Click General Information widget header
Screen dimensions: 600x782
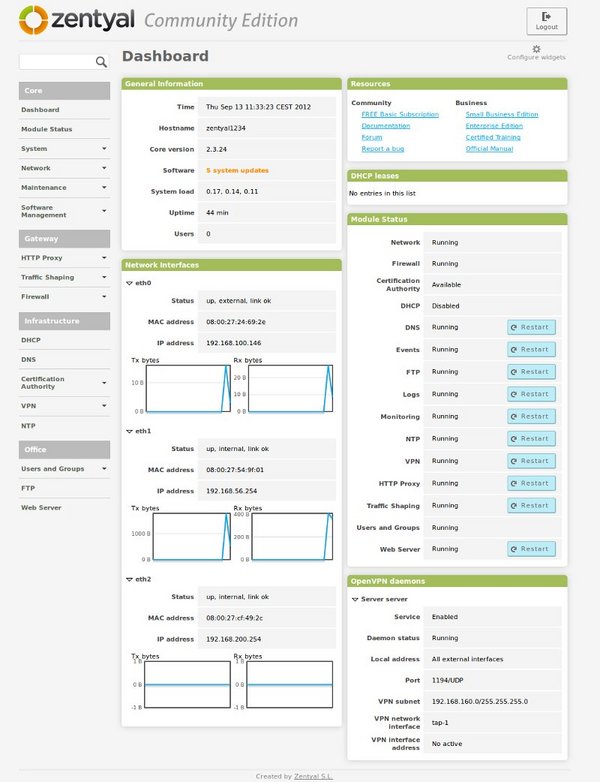pyautogui.click(x=231, y=84)
